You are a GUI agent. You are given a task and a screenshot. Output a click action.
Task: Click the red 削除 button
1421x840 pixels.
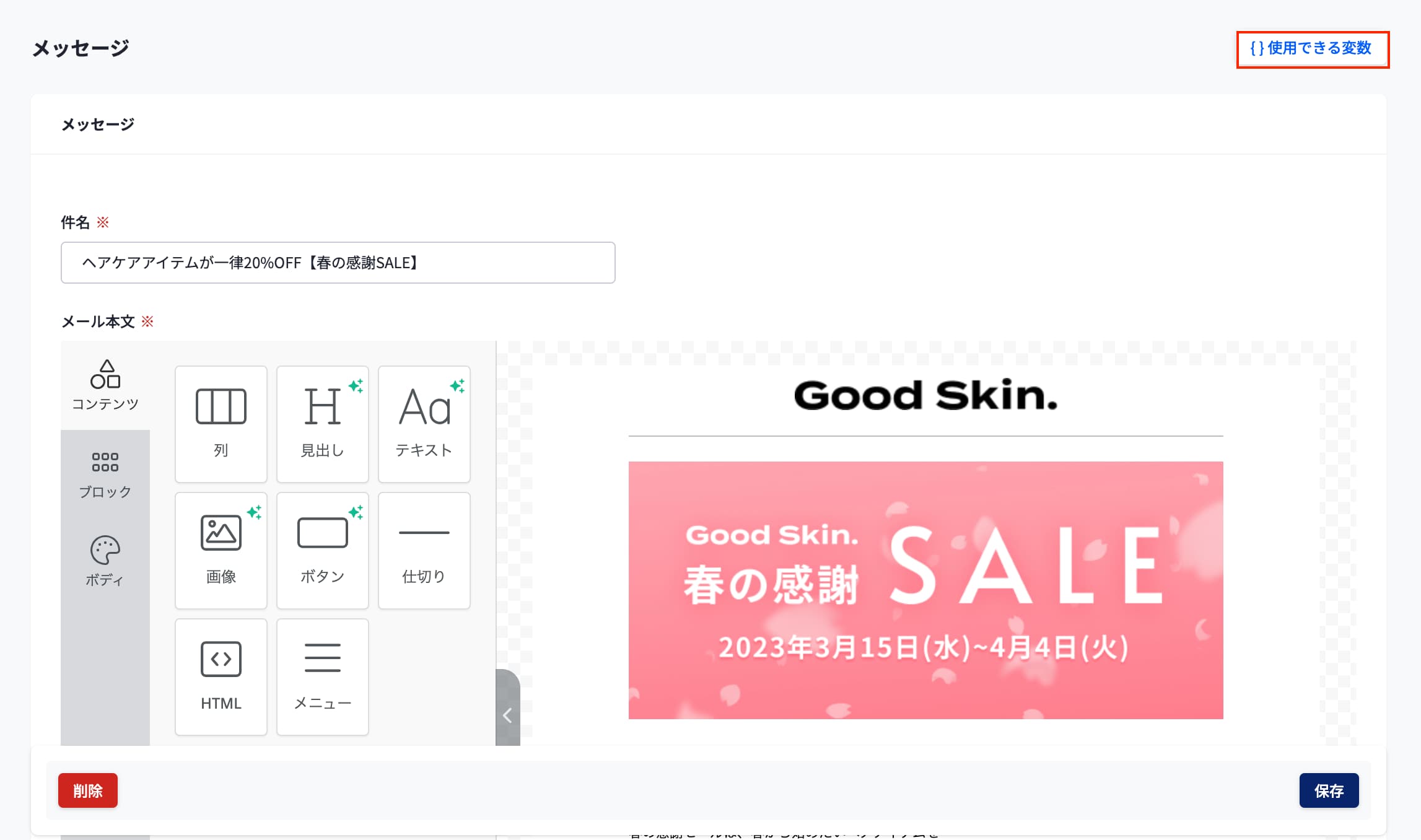(88, 790)
